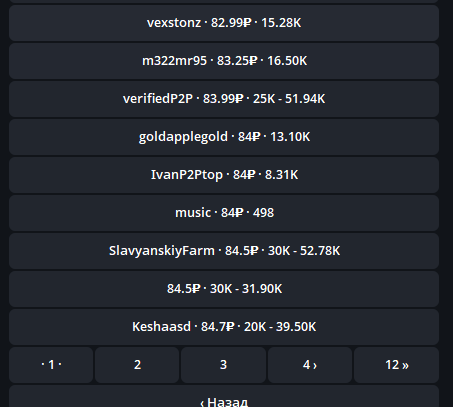
Task: Pick the SlavyanskiyFarm 84.5₽ offer
Action: pyautogui.click(x=224, y=251)
